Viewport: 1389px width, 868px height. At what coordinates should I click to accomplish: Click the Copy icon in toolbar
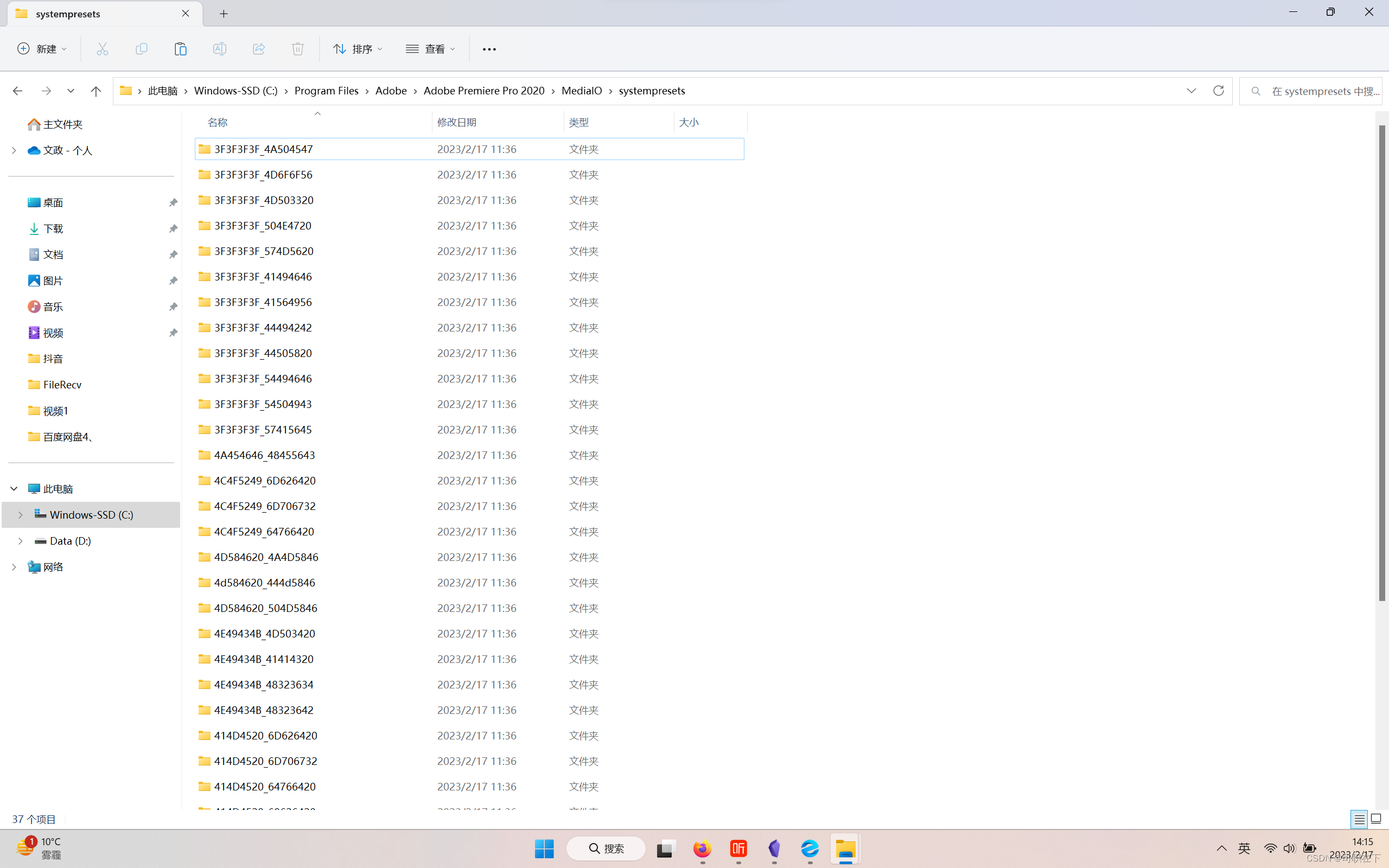[141, 49]
